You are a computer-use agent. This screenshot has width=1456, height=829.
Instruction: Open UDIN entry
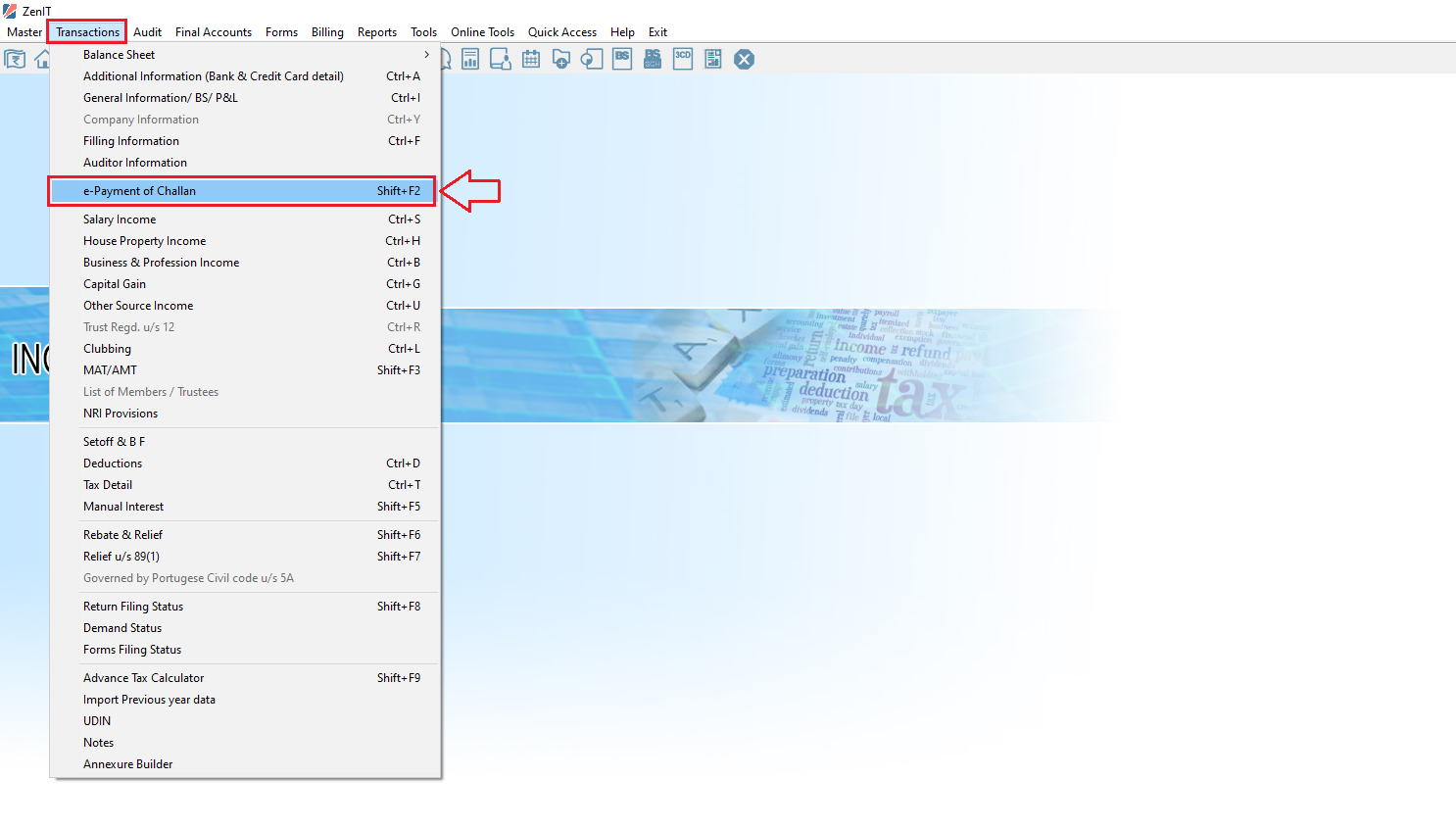pyautogui.click(x=245, y=721)
